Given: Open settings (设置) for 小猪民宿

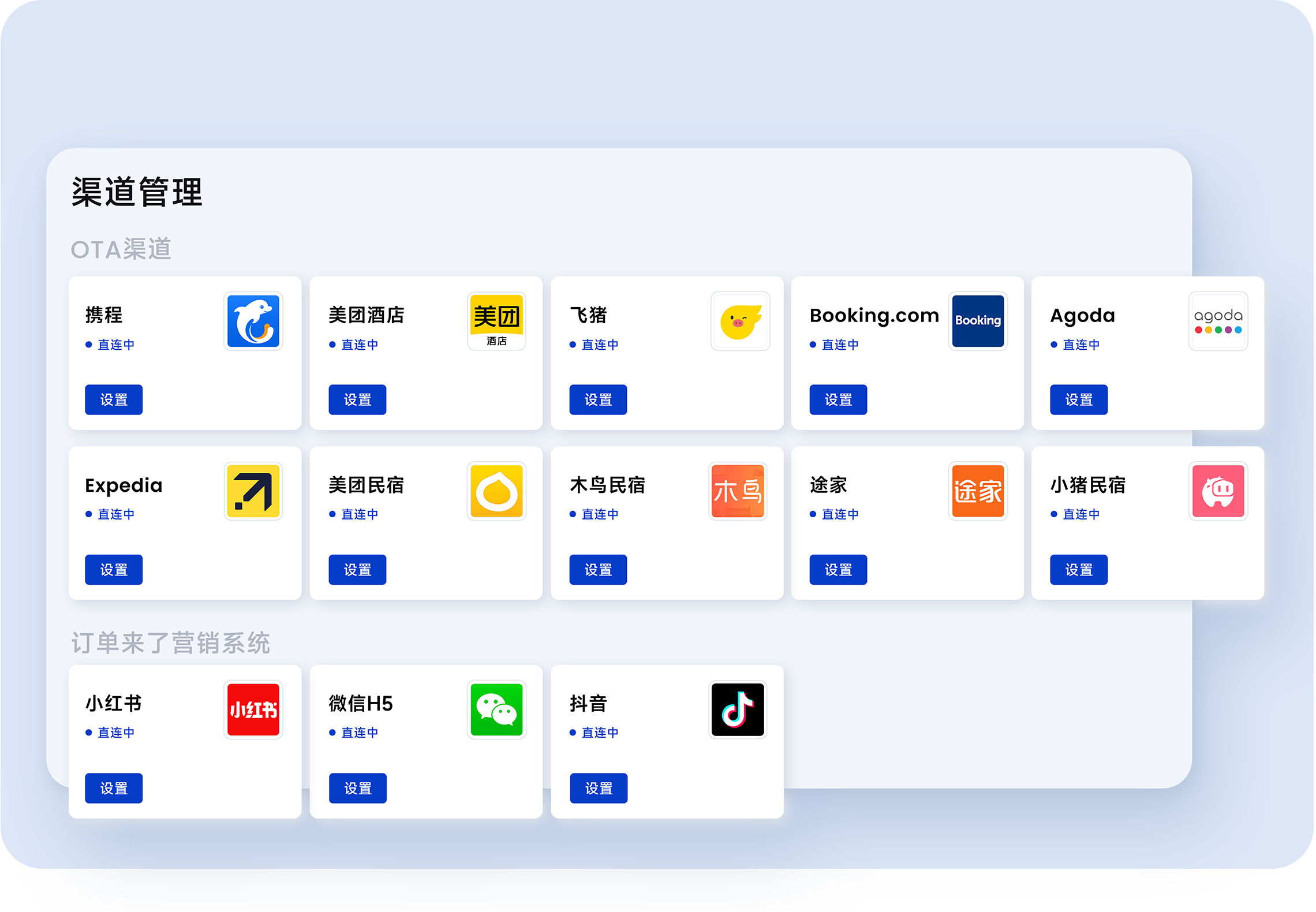Looking at the screenshot, I should [1079, 570].
